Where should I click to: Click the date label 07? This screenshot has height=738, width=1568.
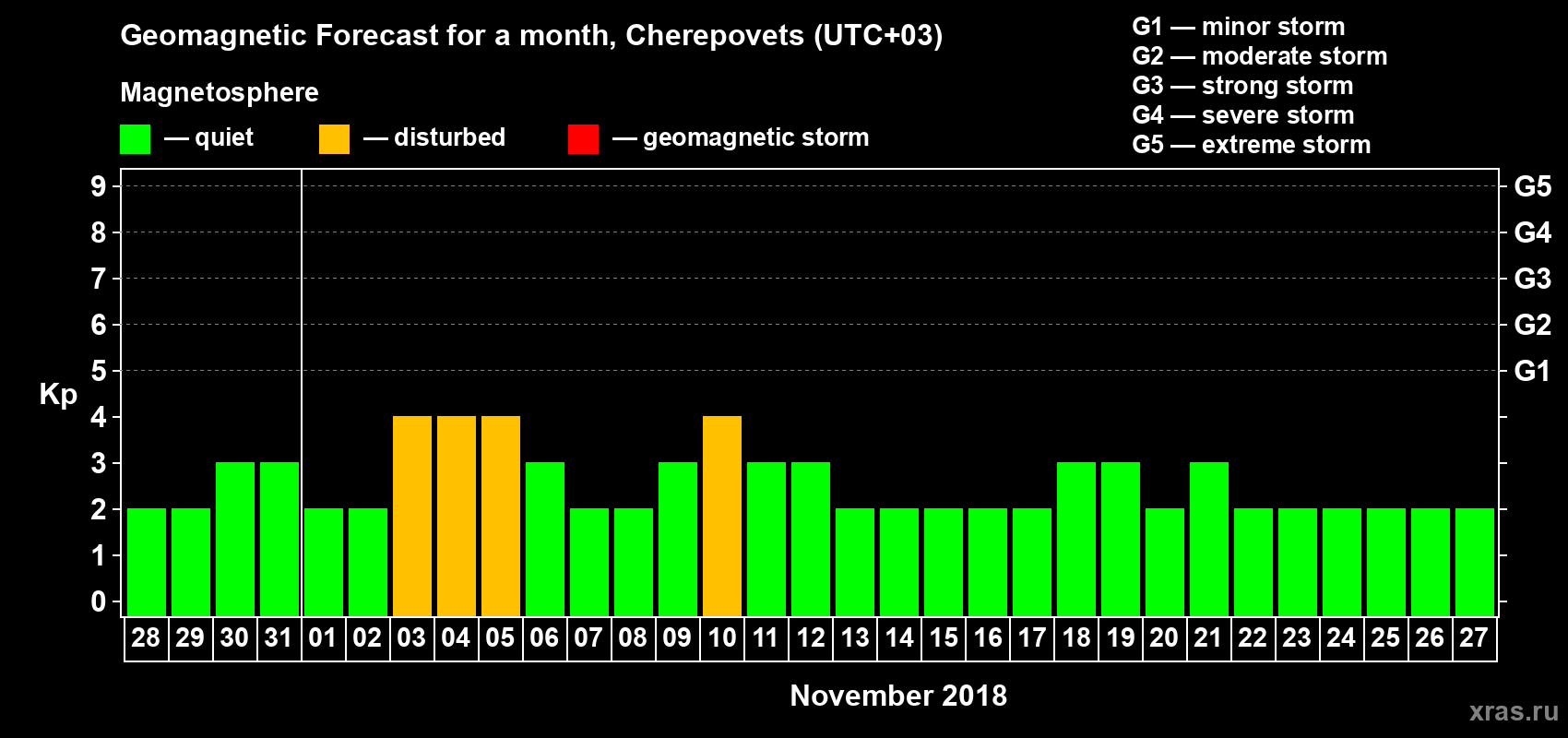[x=588, y=637]
